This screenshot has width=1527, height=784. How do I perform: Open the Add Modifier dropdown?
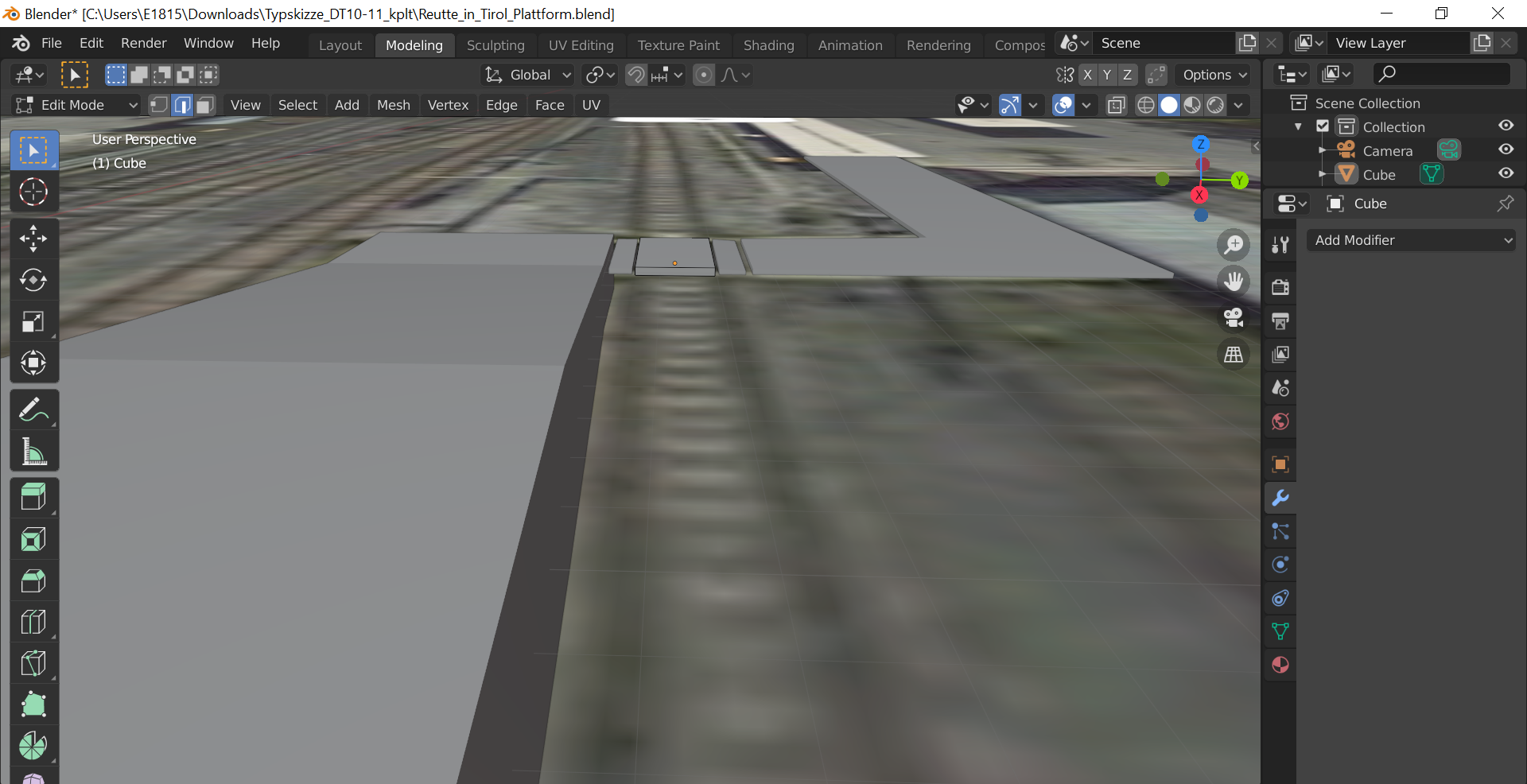click(x=1412, y=240)
